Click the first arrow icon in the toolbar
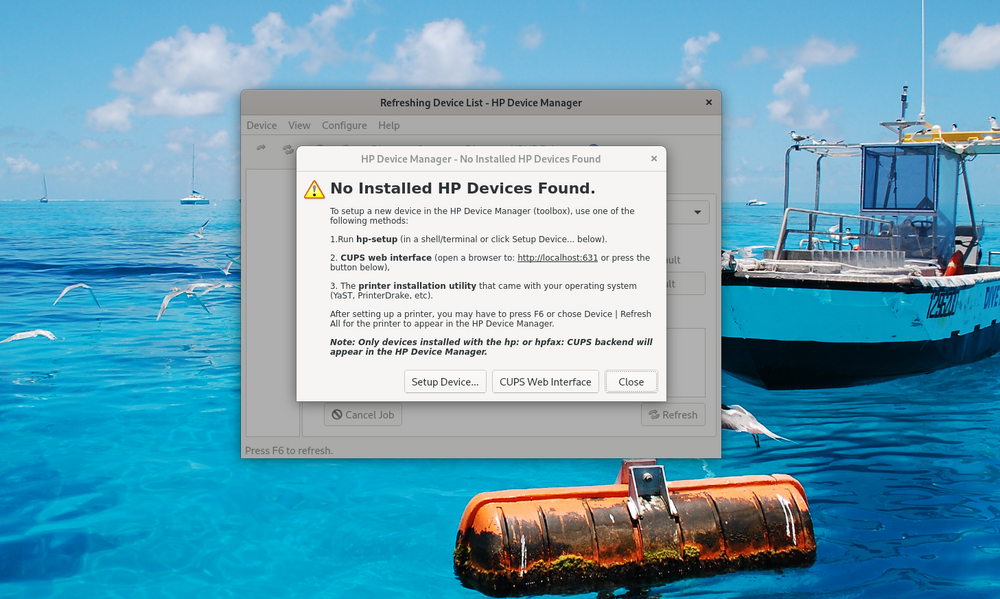Viewport: 1000px width, 599px height. tap(262, 149)
